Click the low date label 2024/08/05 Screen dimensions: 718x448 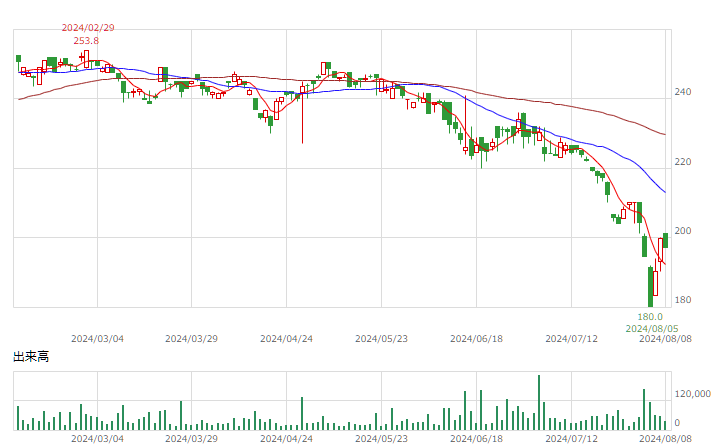tap(652, 328)
